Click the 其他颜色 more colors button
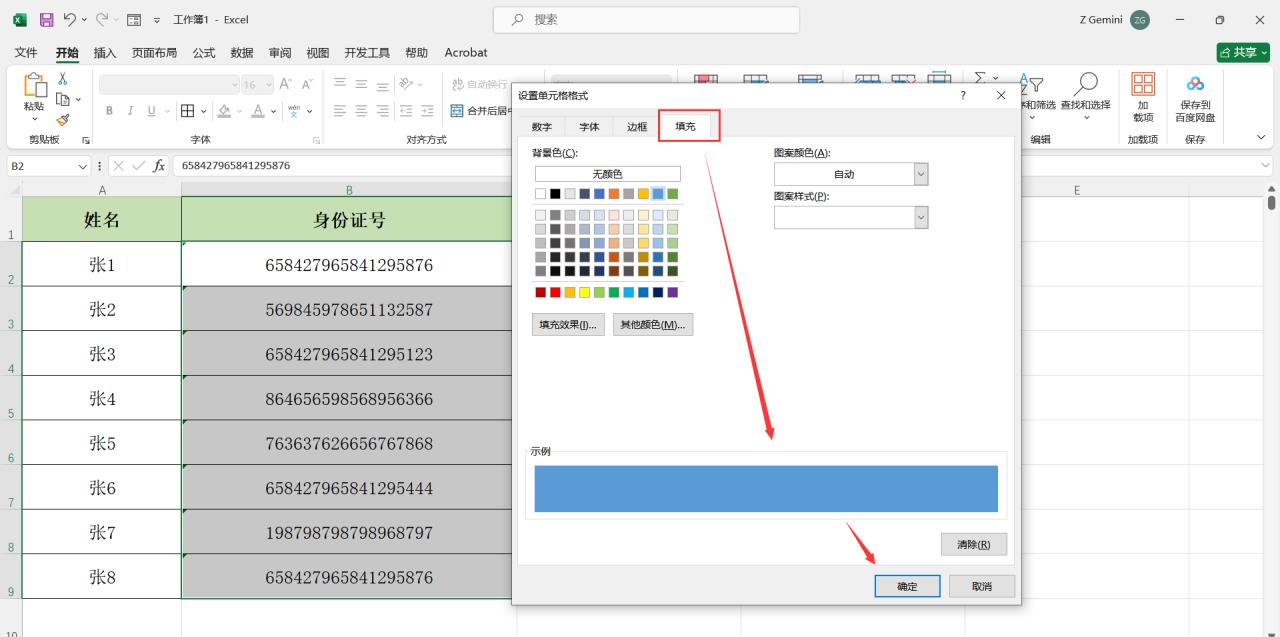 coord(653,324)
